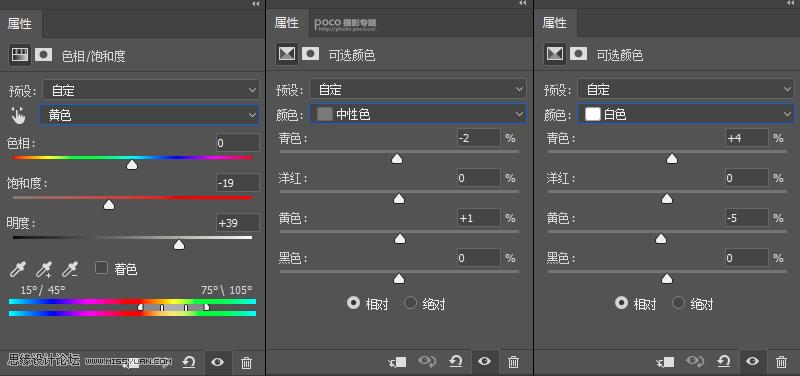Click the 饱和度 slider handle
Image resolution: width=800 pixels, height=376 pixels.
(109, 205)
